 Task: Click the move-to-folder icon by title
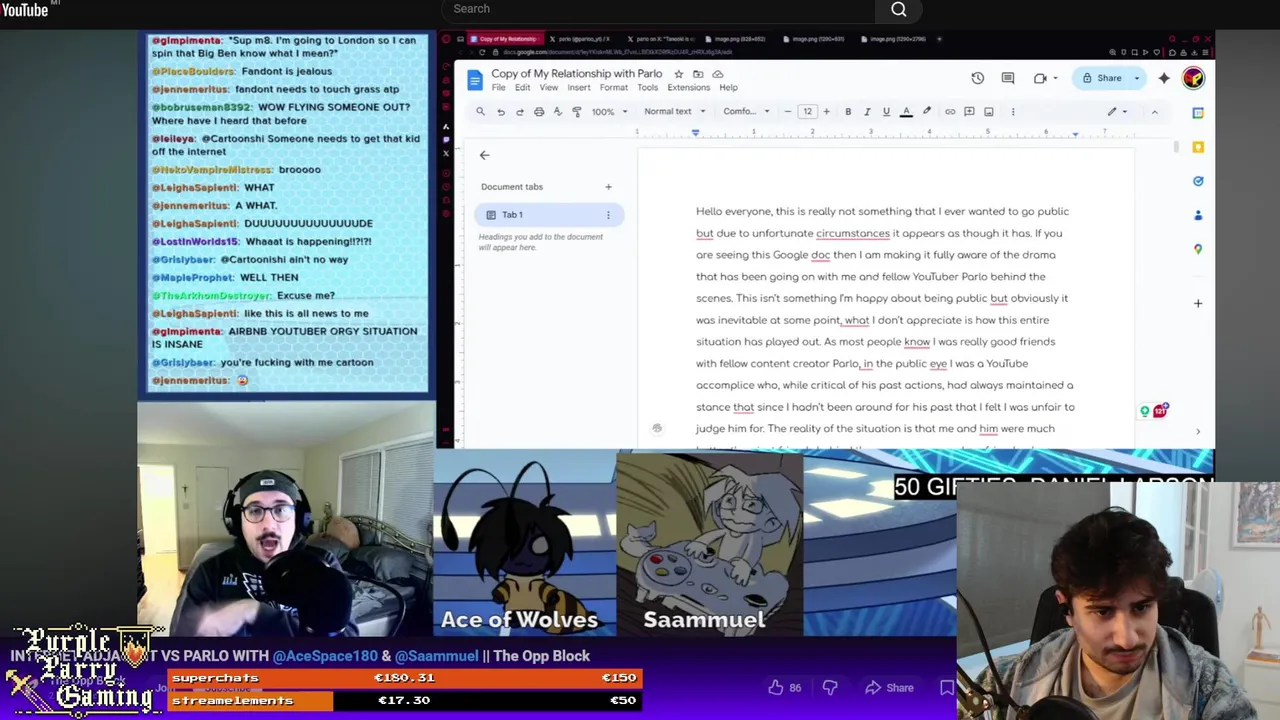coord(698,74)
